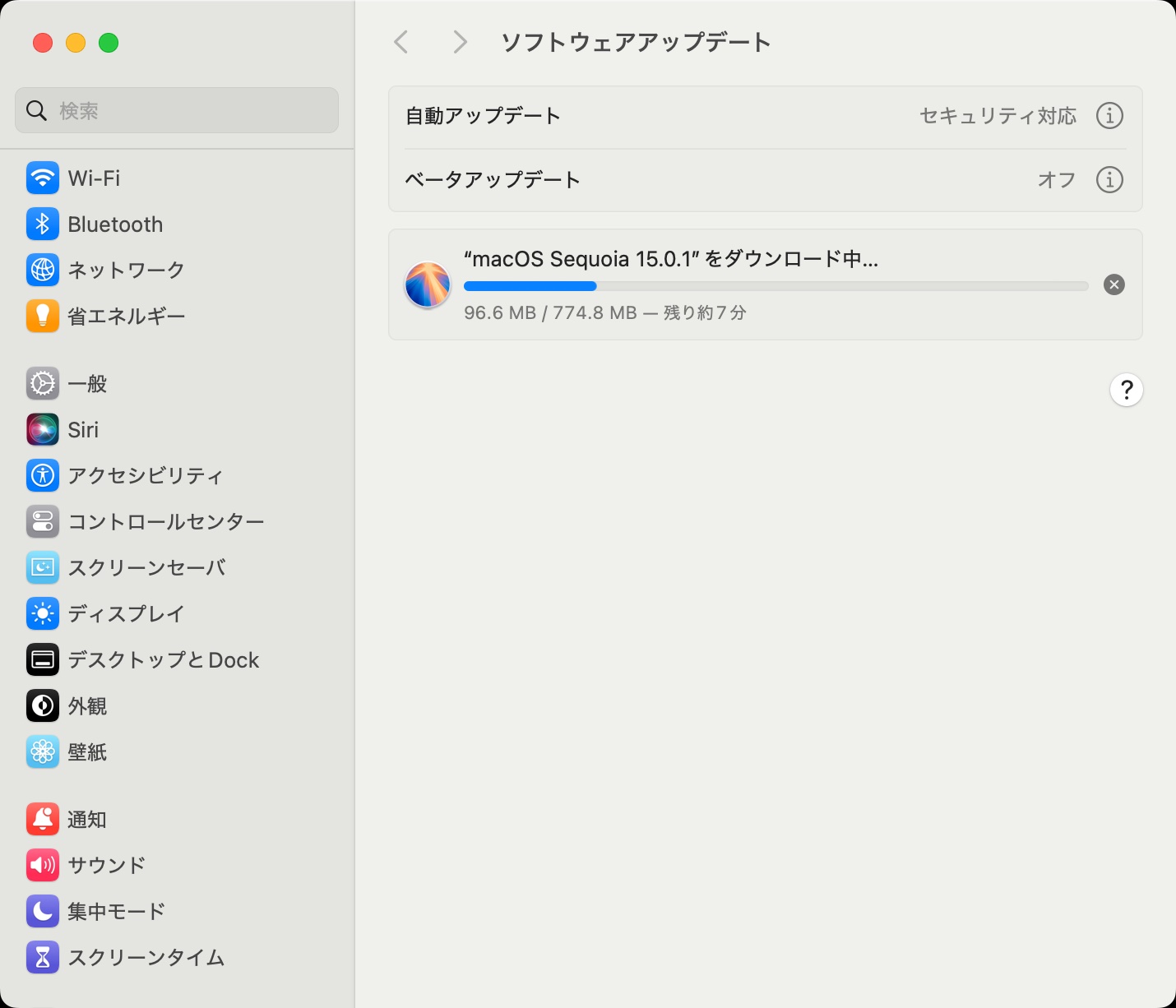This screenshot has height=1008, width=1176.
Task: Select アクセシビリティ icon
Action: pos(43,475)
